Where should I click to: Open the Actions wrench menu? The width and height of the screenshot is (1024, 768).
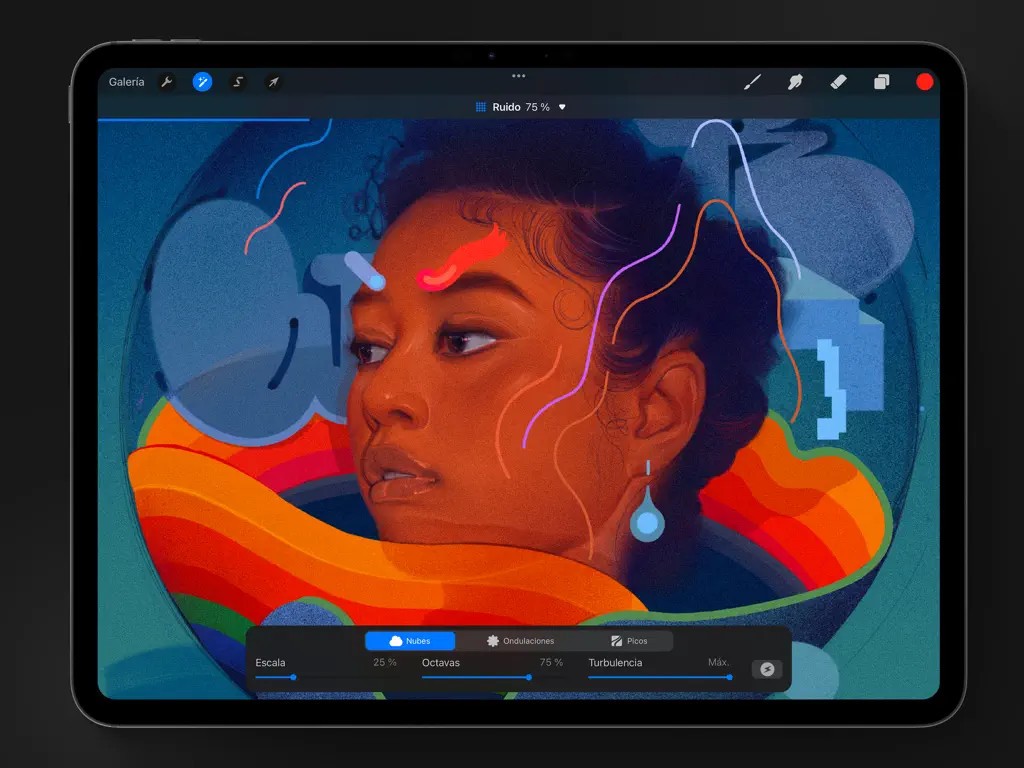tap(167, 82)
